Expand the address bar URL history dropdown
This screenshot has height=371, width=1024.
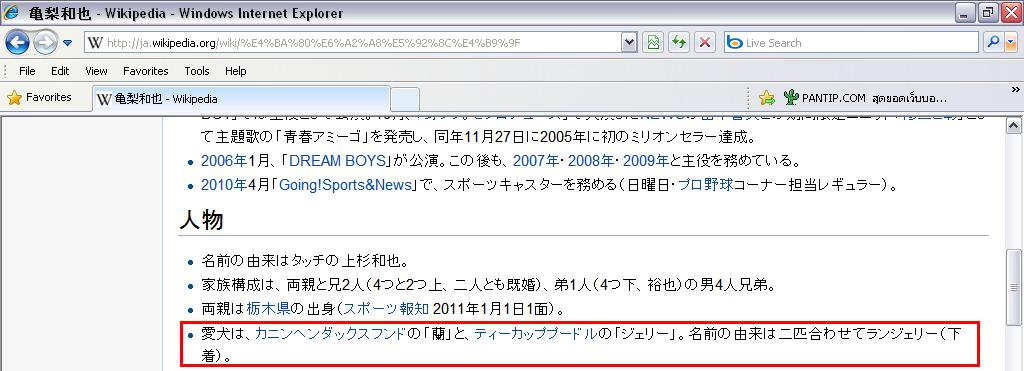(629, 43)
